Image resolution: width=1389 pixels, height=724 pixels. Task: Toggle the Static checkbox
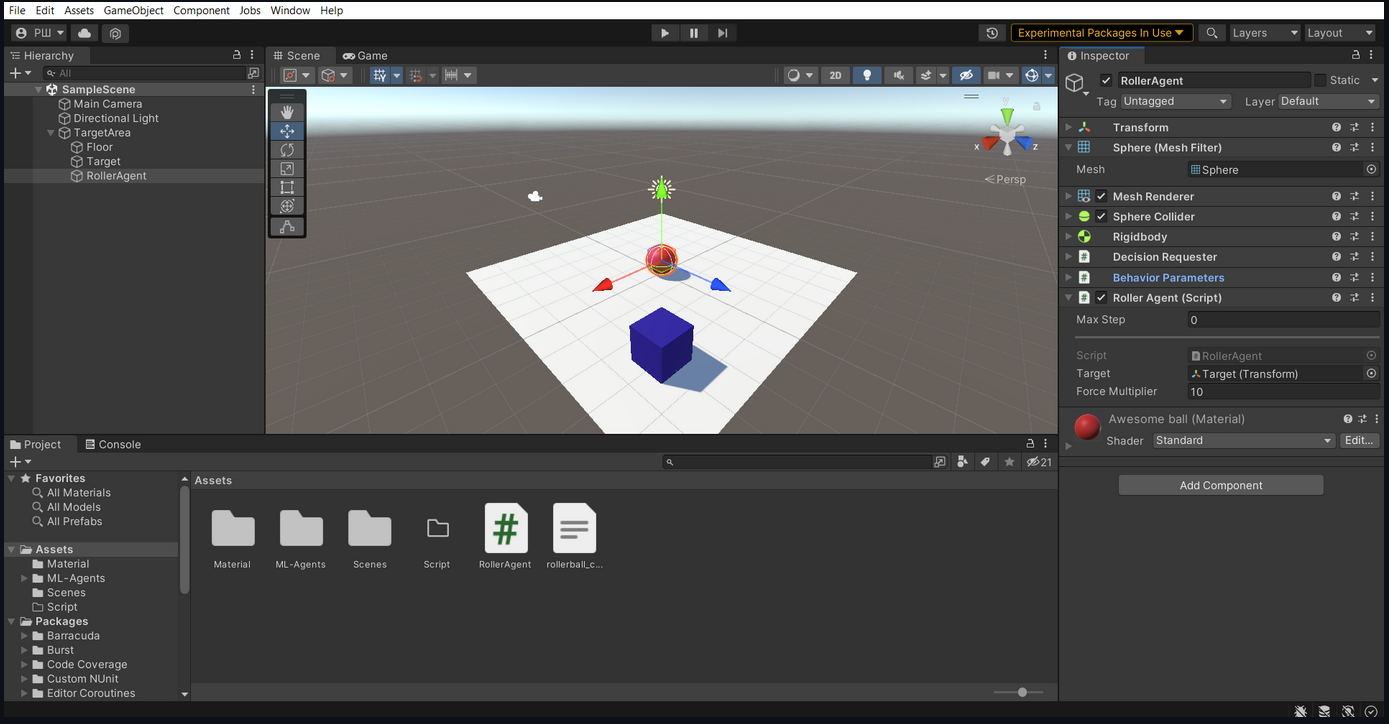click(x=1320, y=80)
